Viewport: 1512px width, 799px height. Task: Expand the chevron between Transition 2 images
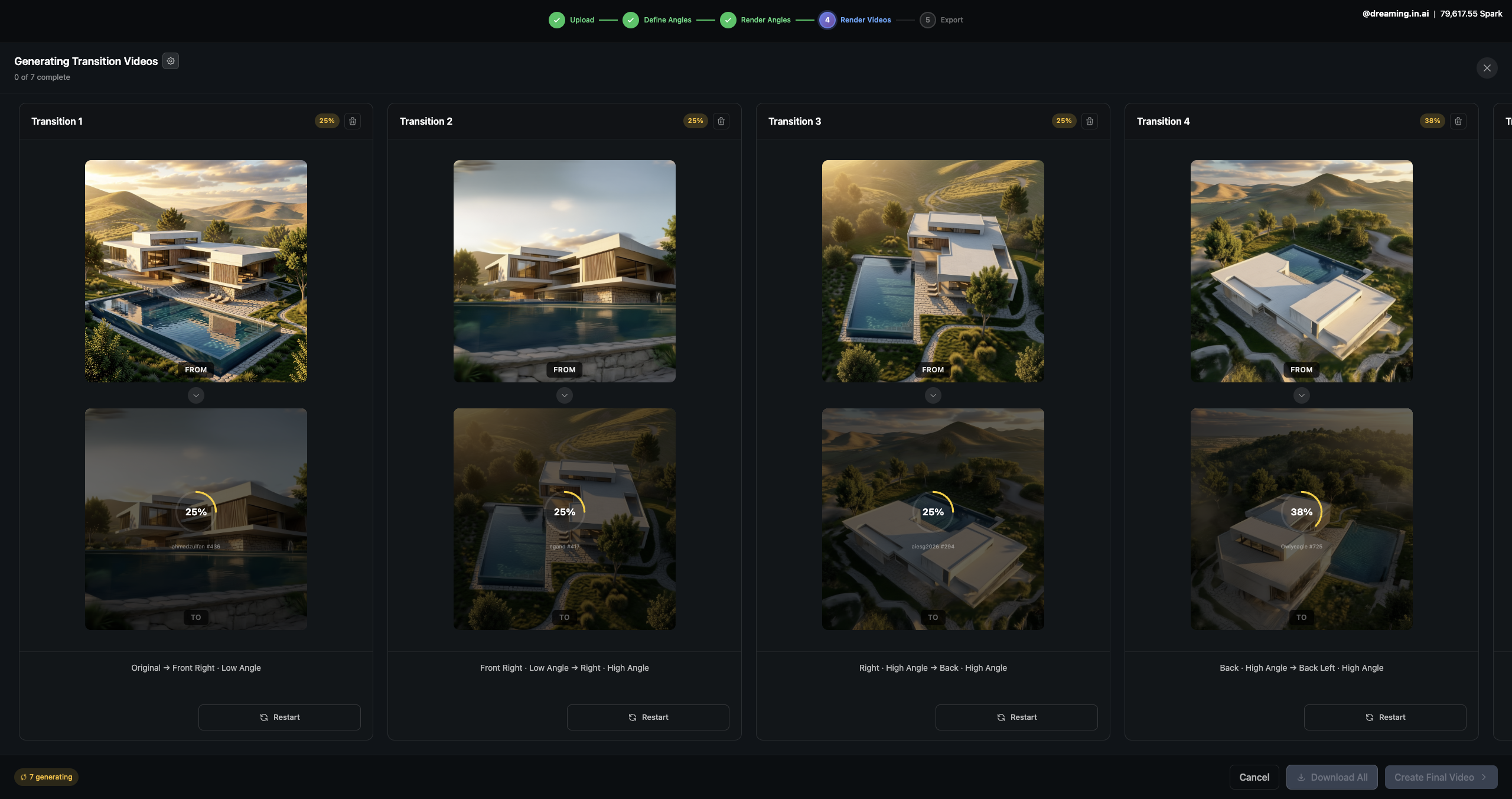(x=564, y=395)
